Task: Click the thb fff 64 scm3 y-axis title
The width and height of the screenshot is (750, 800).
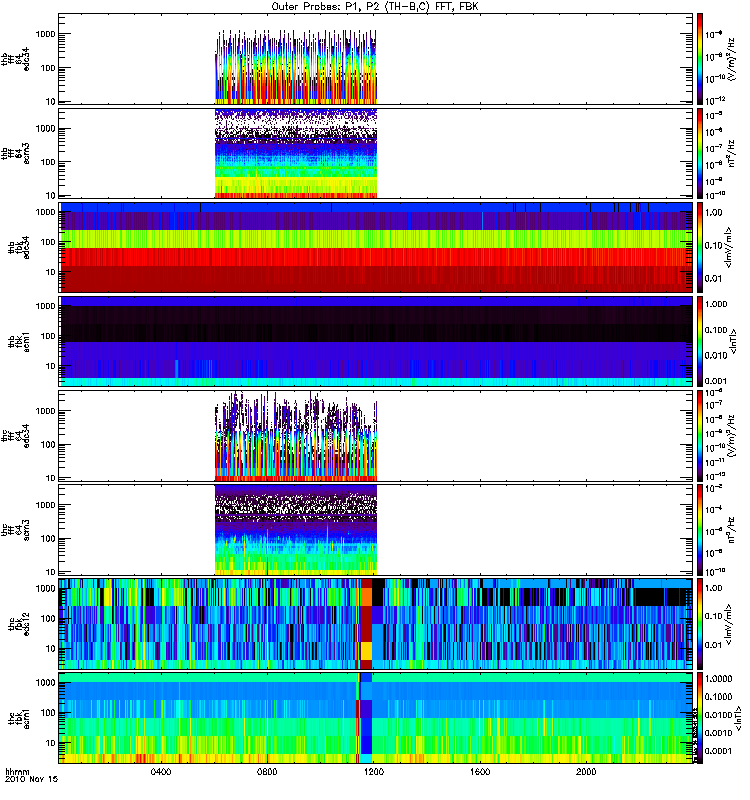Action: point(15,153)
